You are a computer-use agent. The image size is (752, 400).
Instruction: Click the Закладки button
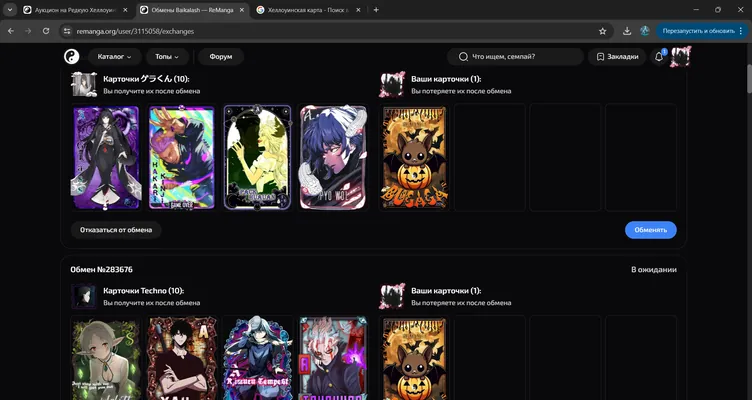click(x=617, y=57)
